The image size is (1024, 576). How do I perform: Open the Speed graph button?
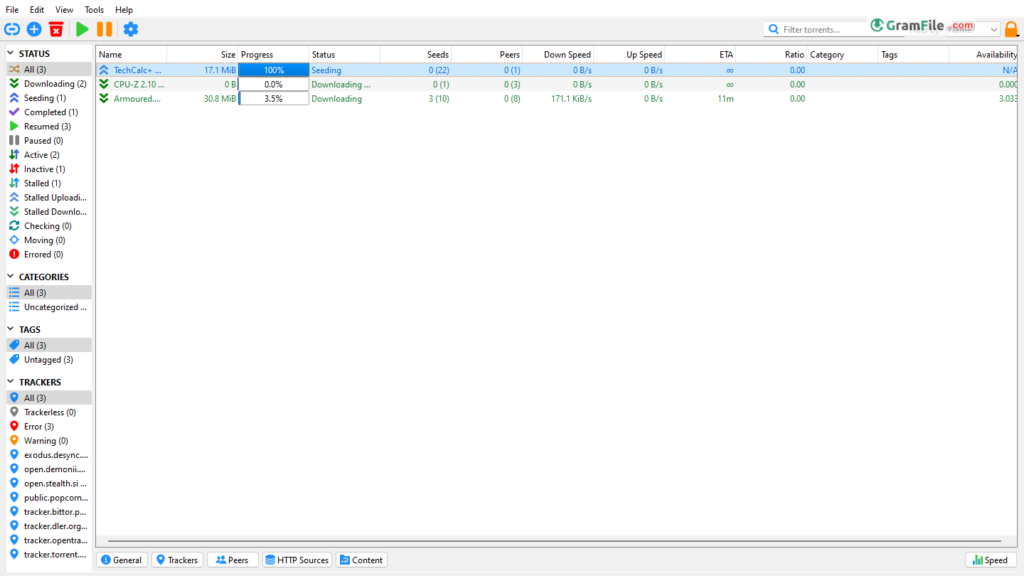(990, 560)
